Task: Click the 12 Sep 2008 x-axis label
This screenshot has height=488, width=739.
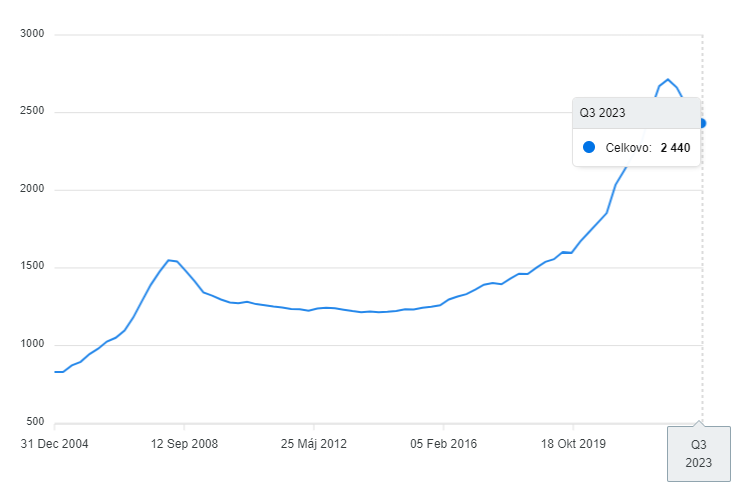Action: coord(184,444)
